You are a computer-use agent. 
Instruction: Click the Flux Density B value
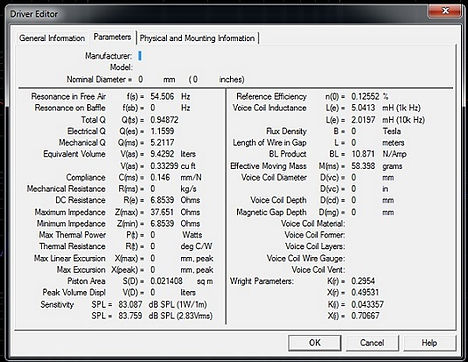(354, 131)
